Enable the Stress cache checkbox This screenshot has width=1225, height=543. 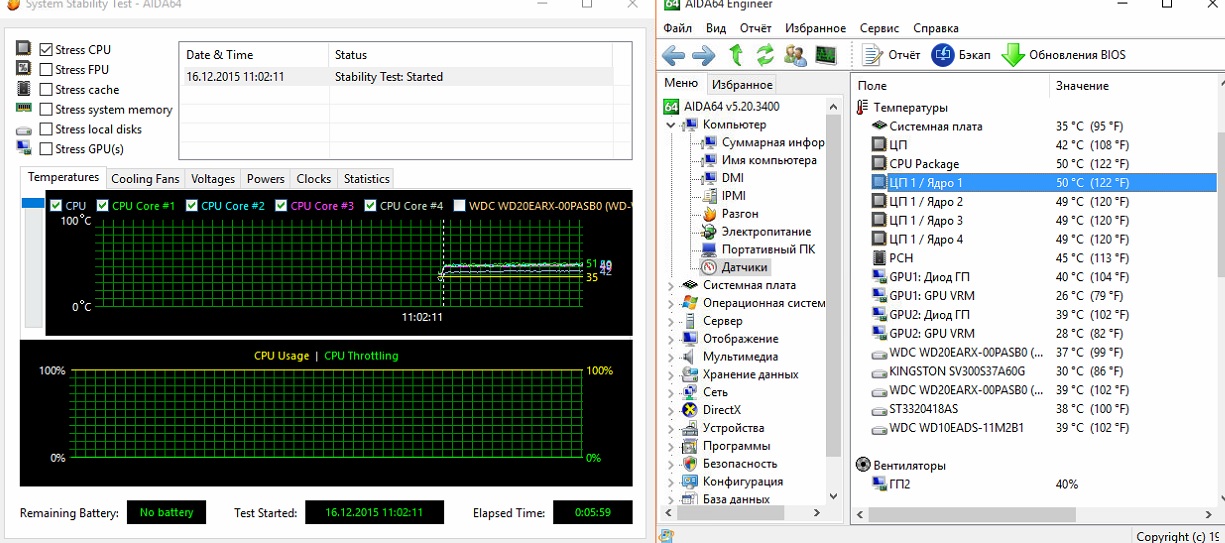[x=46, y=89]
